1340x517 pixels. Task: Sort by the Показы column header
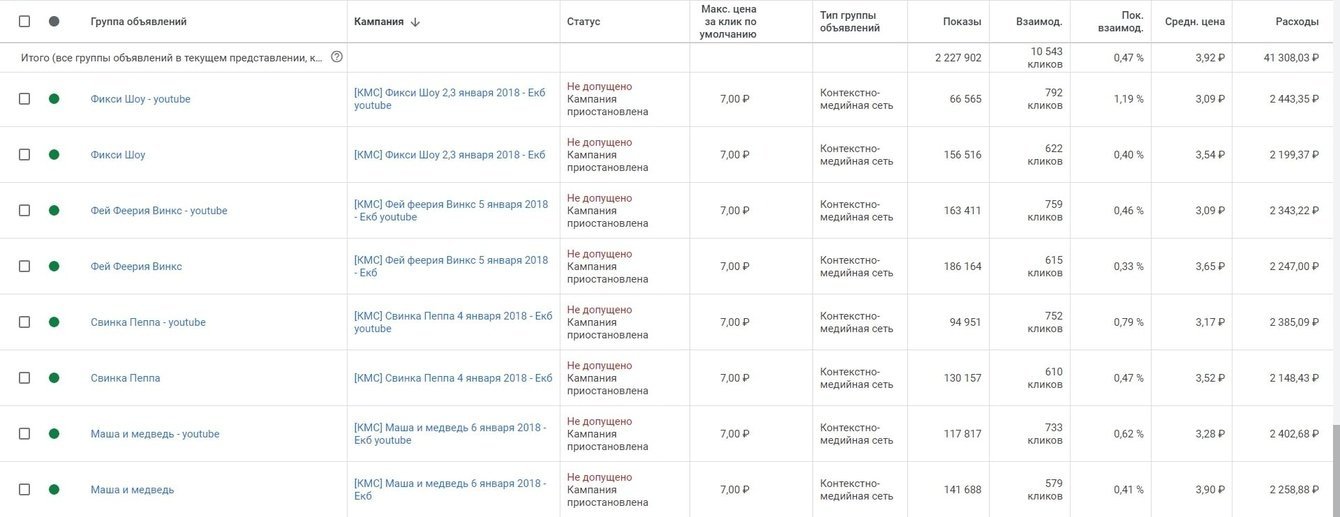[x=962, y=22]
